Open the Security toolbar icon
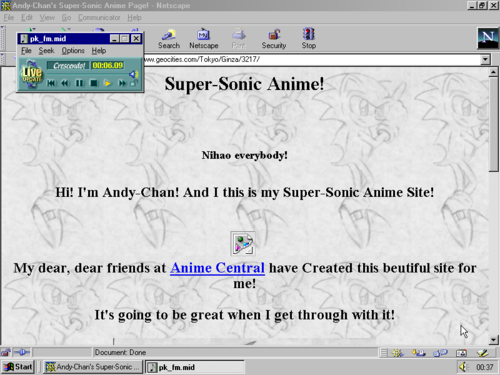Image resolution: width=500 pixels, height=375 pixels. [274, 39]
